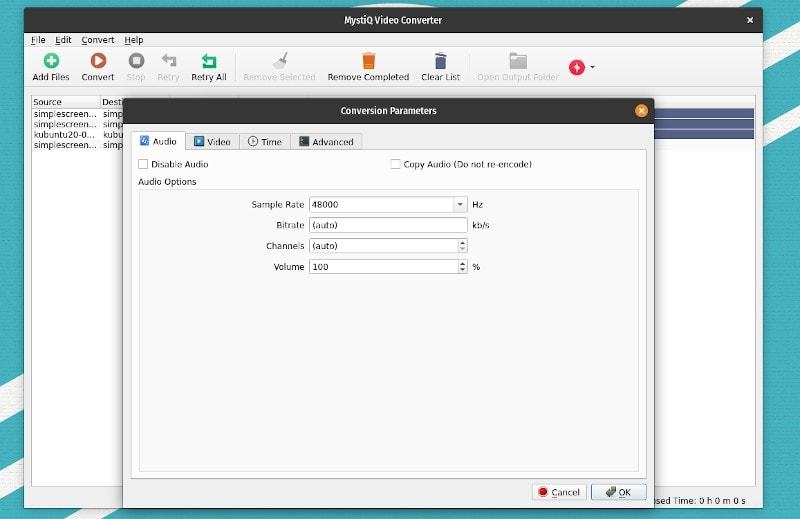
Task: Start conversion with the Convert icon
Action: [98, 62]
